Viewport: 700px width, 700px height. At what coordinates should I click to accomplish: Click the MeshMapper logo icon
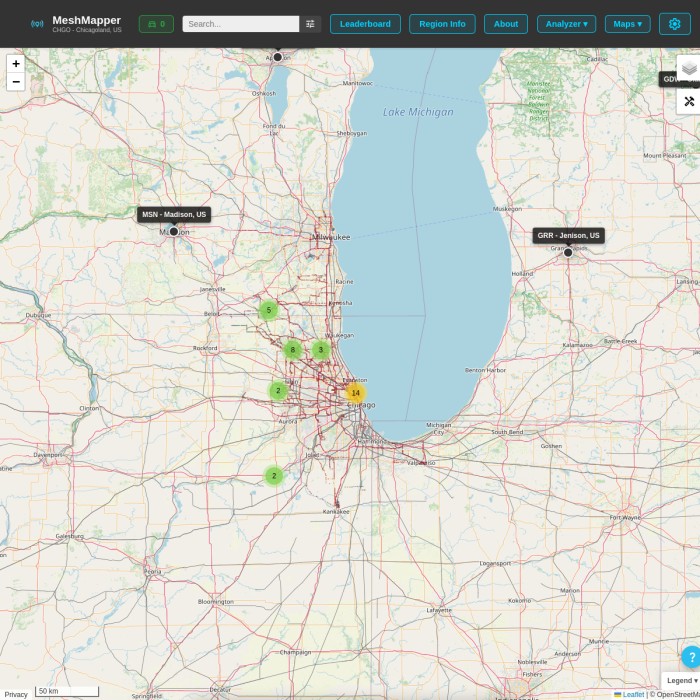point(37,24)
